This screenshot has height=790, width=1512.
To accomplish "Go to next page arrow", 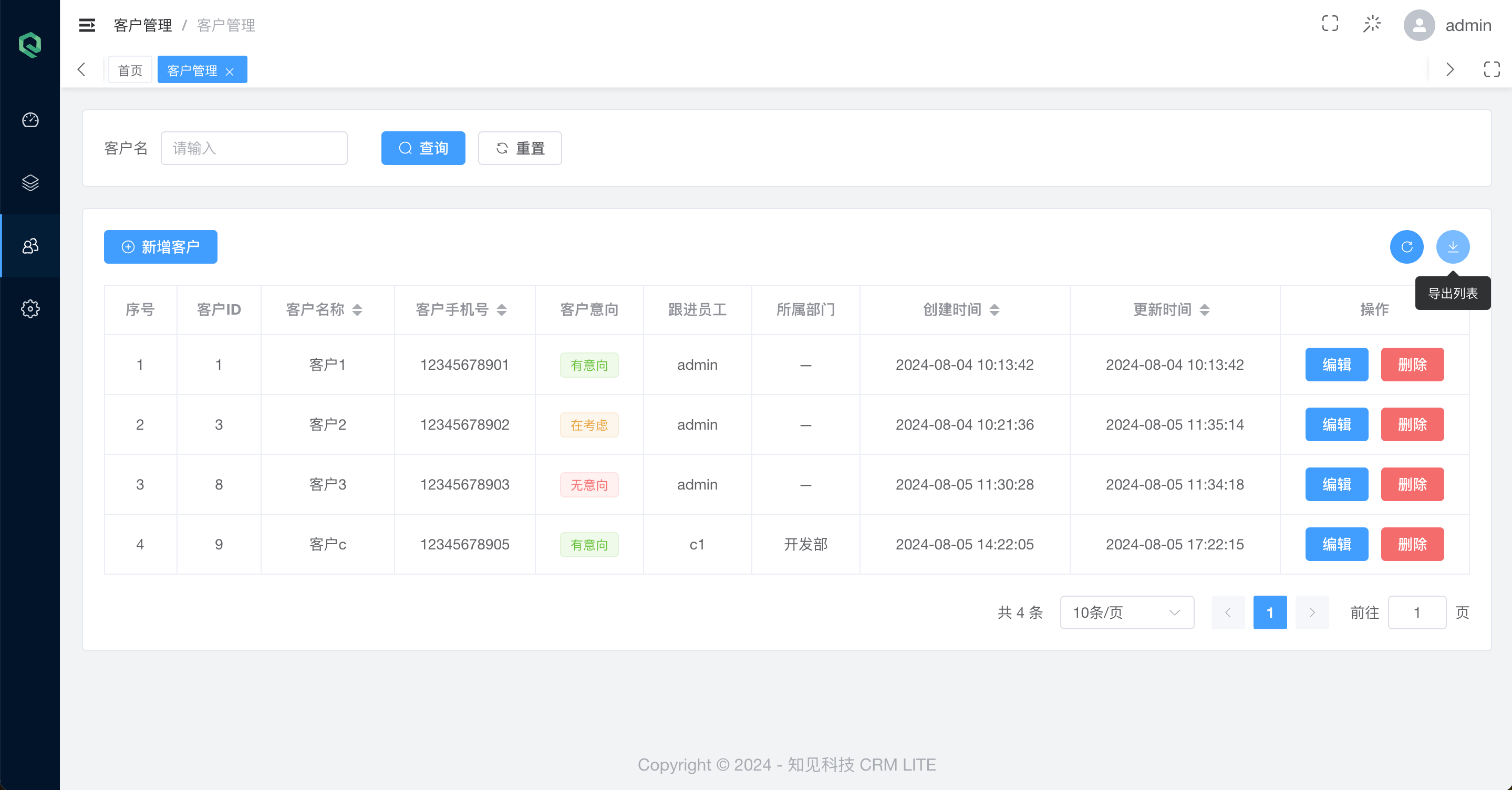I will (1312, 612).
